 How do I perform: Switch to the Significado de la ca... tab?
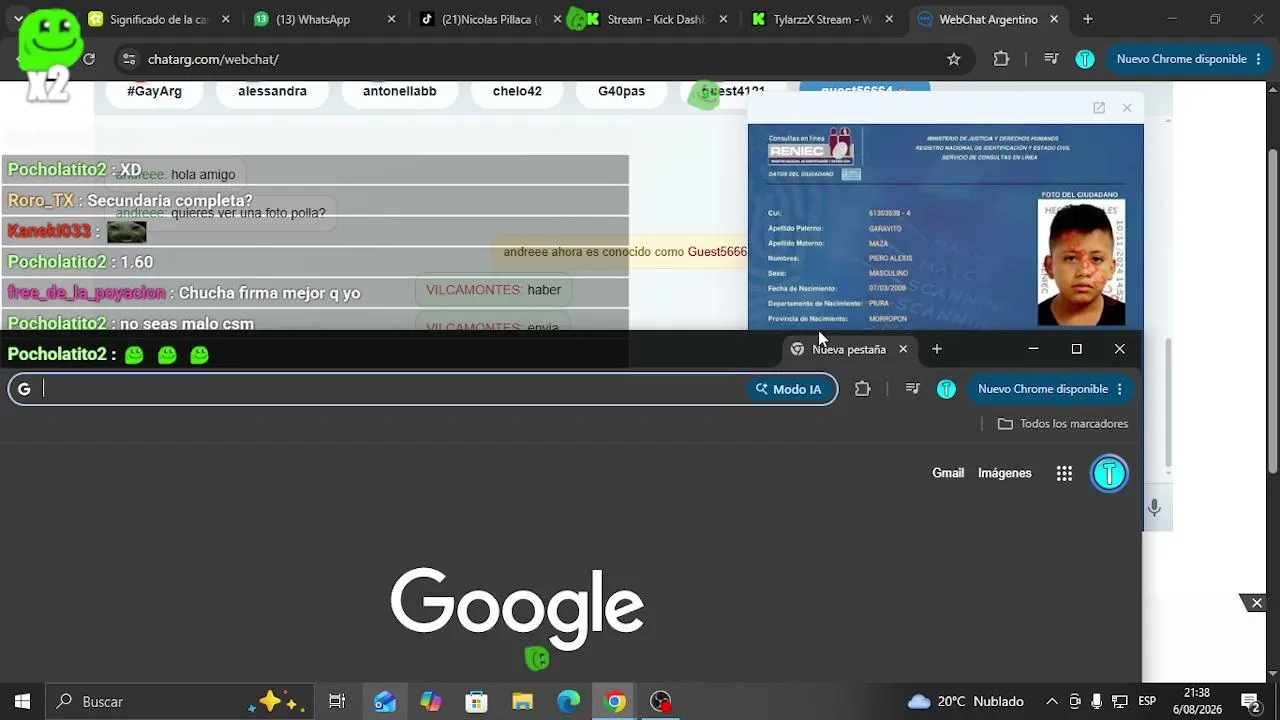tap(147, 19)
